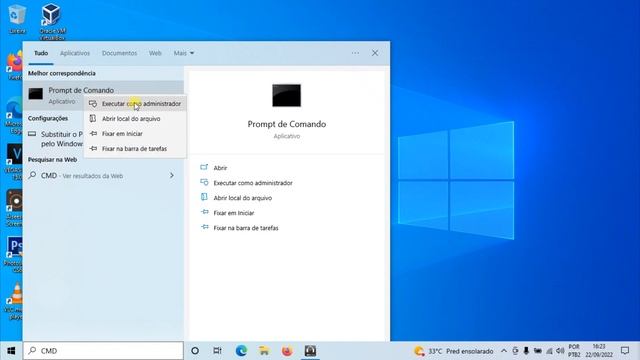Open the weather widget showing 33°C
The image size is (640, 360).
[x=453, y=351]
